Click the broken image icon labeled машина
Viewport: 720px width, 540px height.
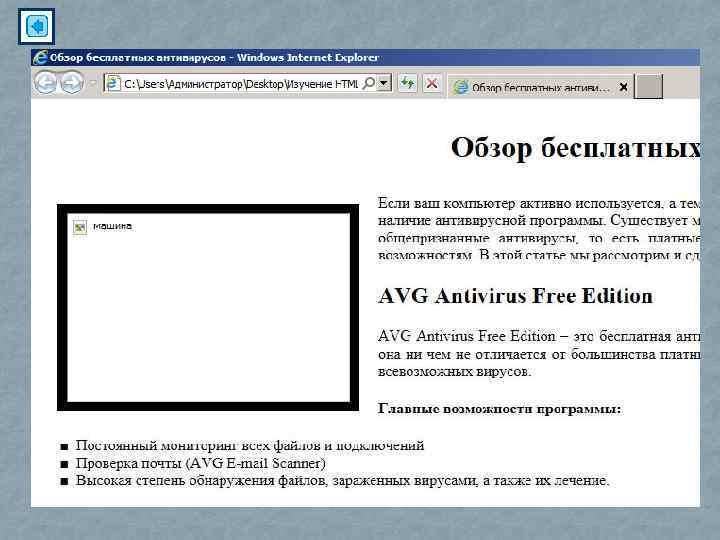pyautogui.click(x=80, y=227)
